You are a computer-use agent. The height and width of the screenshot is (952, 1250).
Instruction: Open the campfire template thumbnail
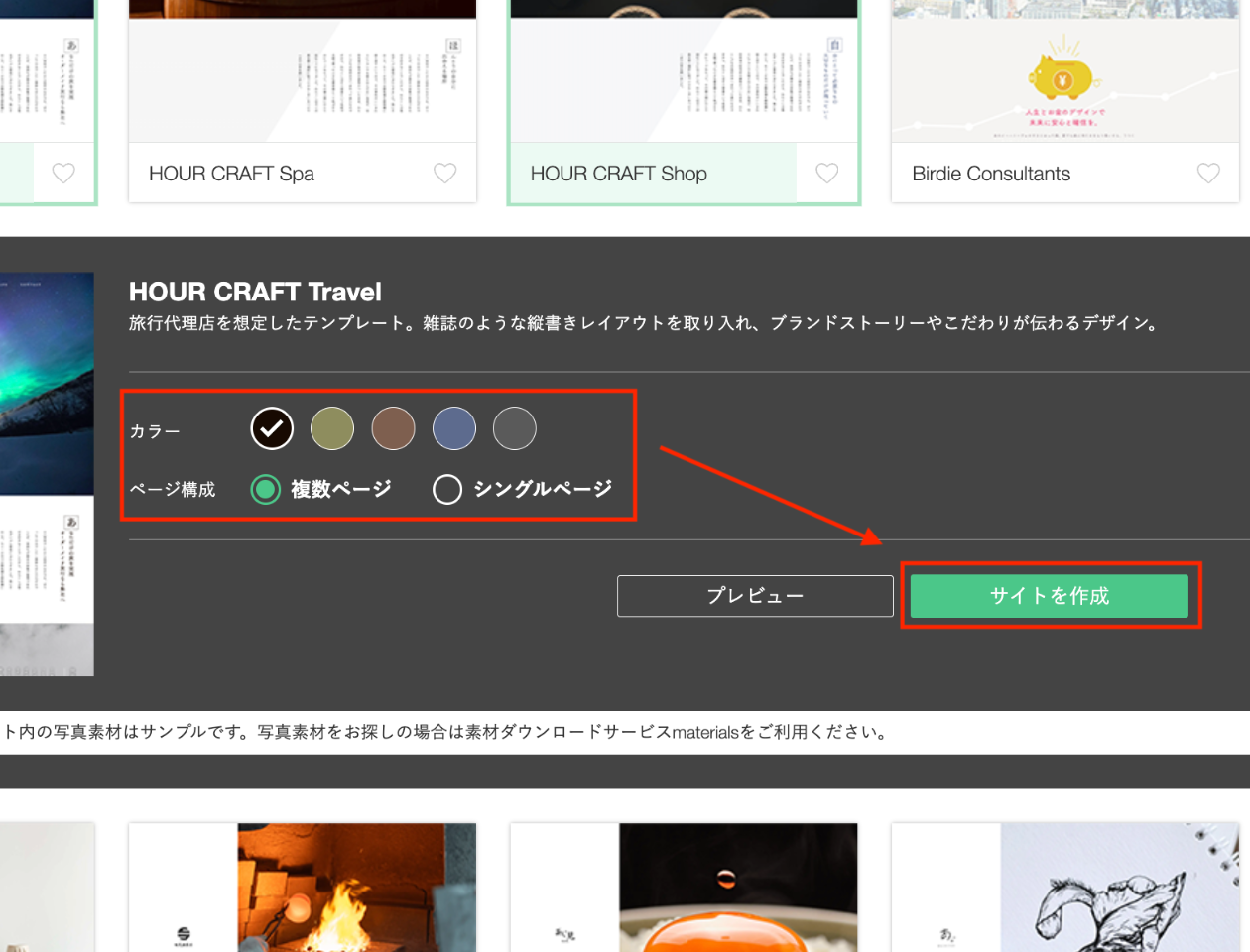click(x=303, y=887)
